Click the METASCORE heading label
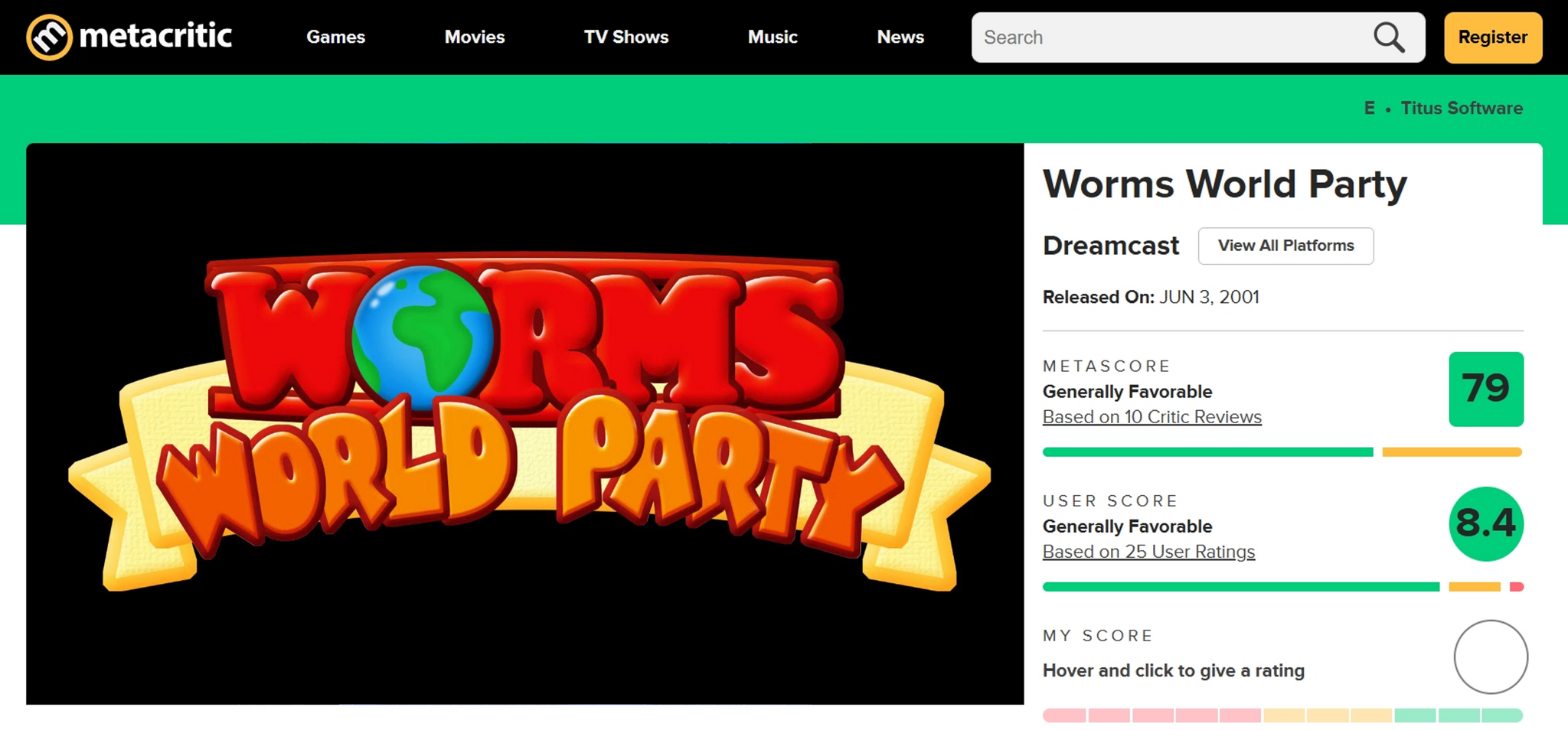 1107,366
